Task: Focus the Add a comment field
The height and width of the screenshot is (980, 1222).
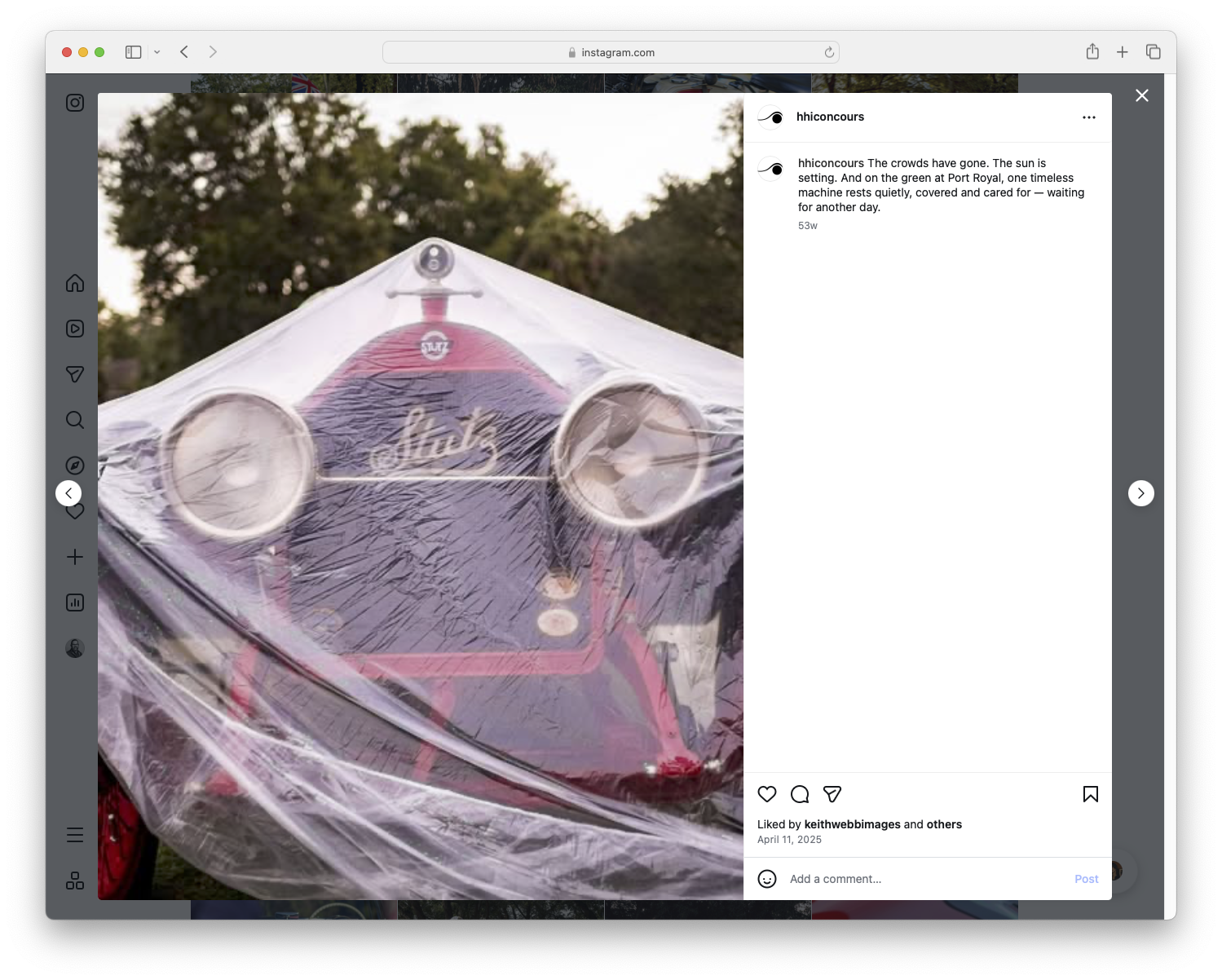Action: coord(926,879)
